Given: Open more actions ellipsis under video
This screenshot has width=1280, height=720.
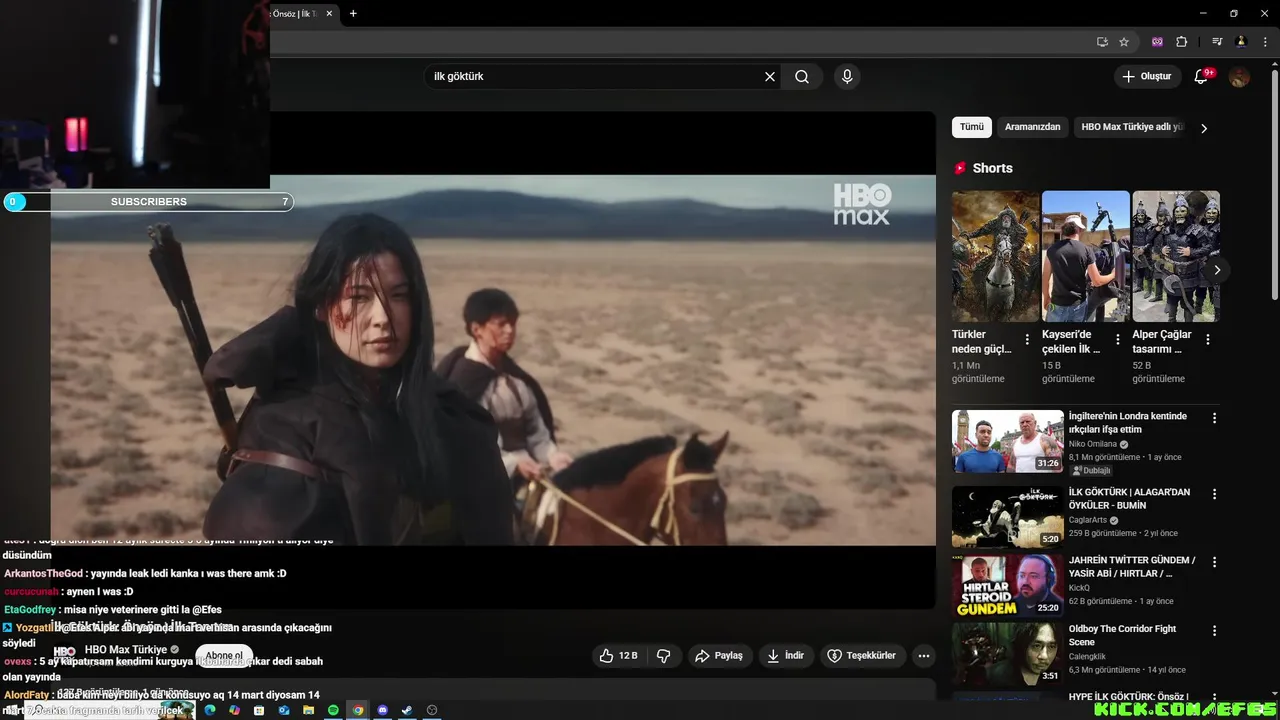Looking at the screenshot, I should click(x=924, y=656).
